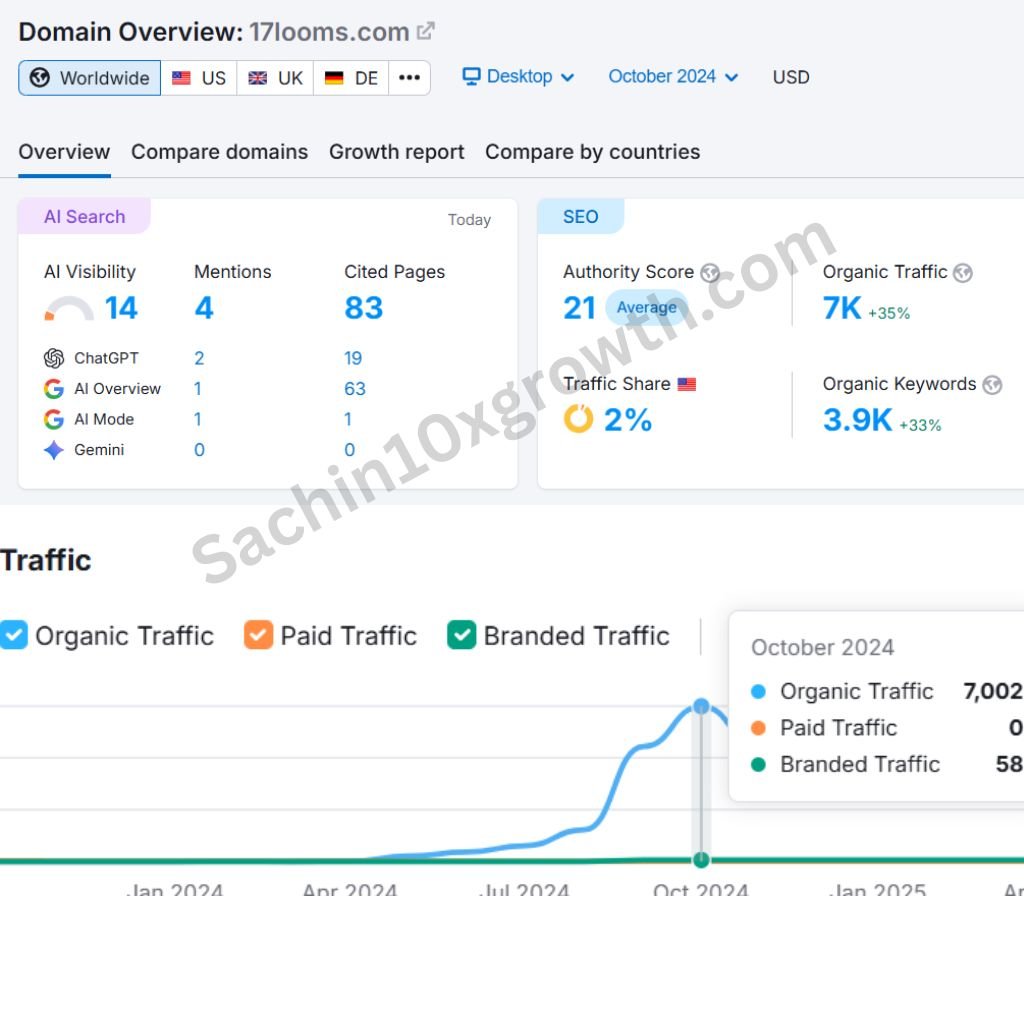Image resolution: width=1024 pixels, height=1024 pixels.
Task: Click globe icon beside Organic Traffic
Action: click(963, 272)
